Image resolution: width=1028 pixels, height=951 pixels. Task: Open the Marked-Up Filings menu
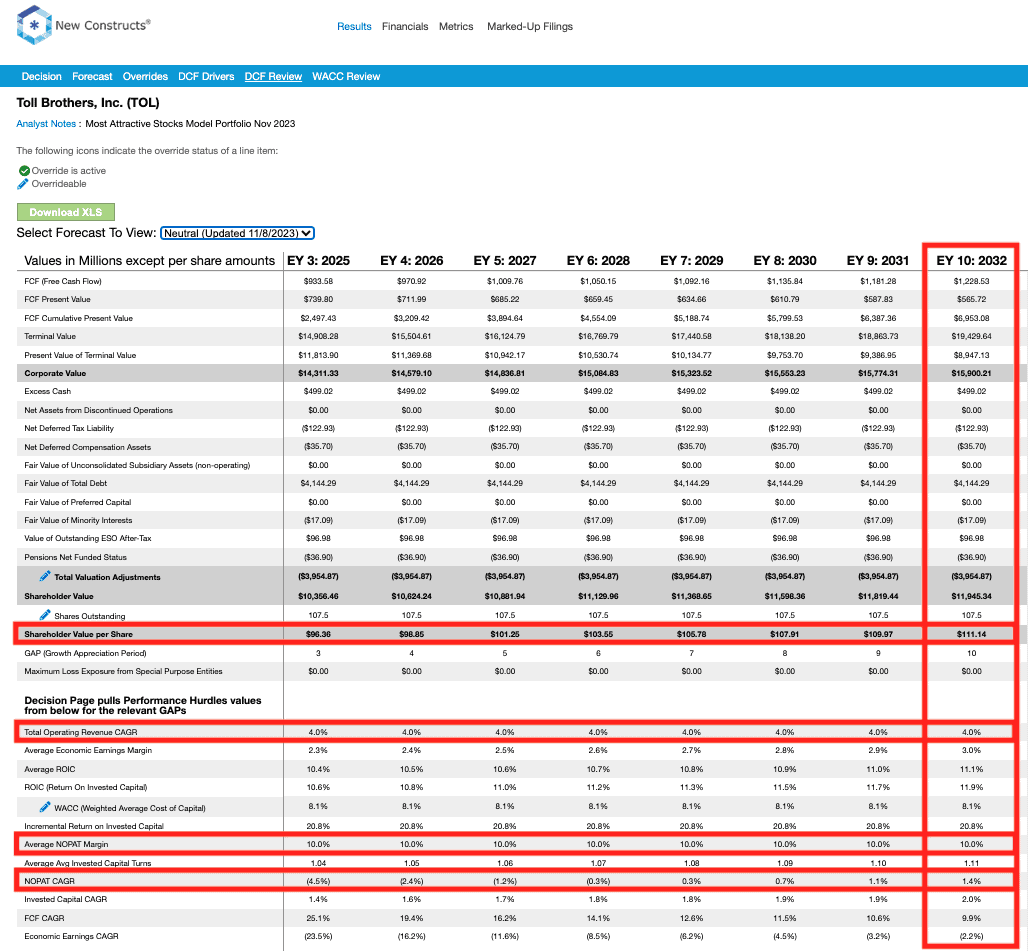tap(530, 26)
